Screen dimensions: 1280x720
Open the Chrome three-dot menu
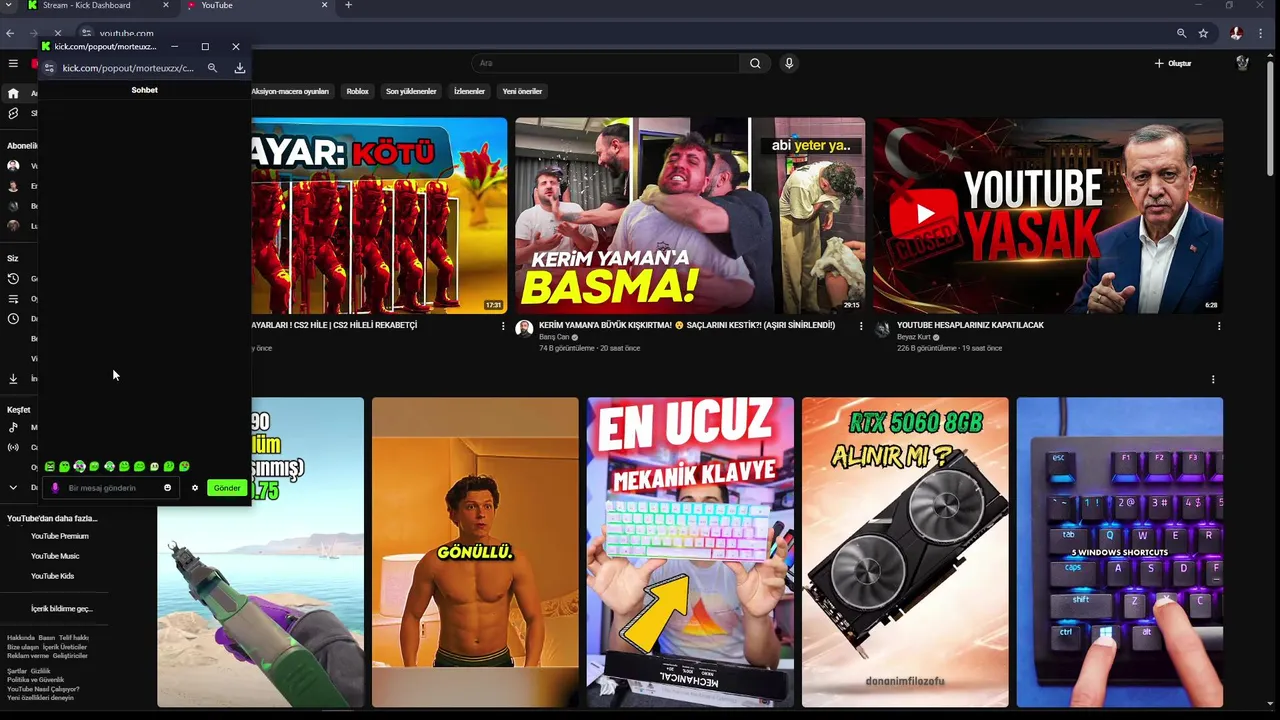pos(1263,33)
